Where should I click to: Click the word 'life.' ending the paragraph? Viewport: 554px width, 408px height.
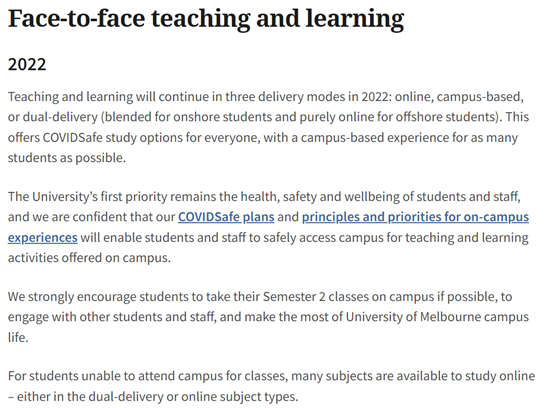[18, 337]
